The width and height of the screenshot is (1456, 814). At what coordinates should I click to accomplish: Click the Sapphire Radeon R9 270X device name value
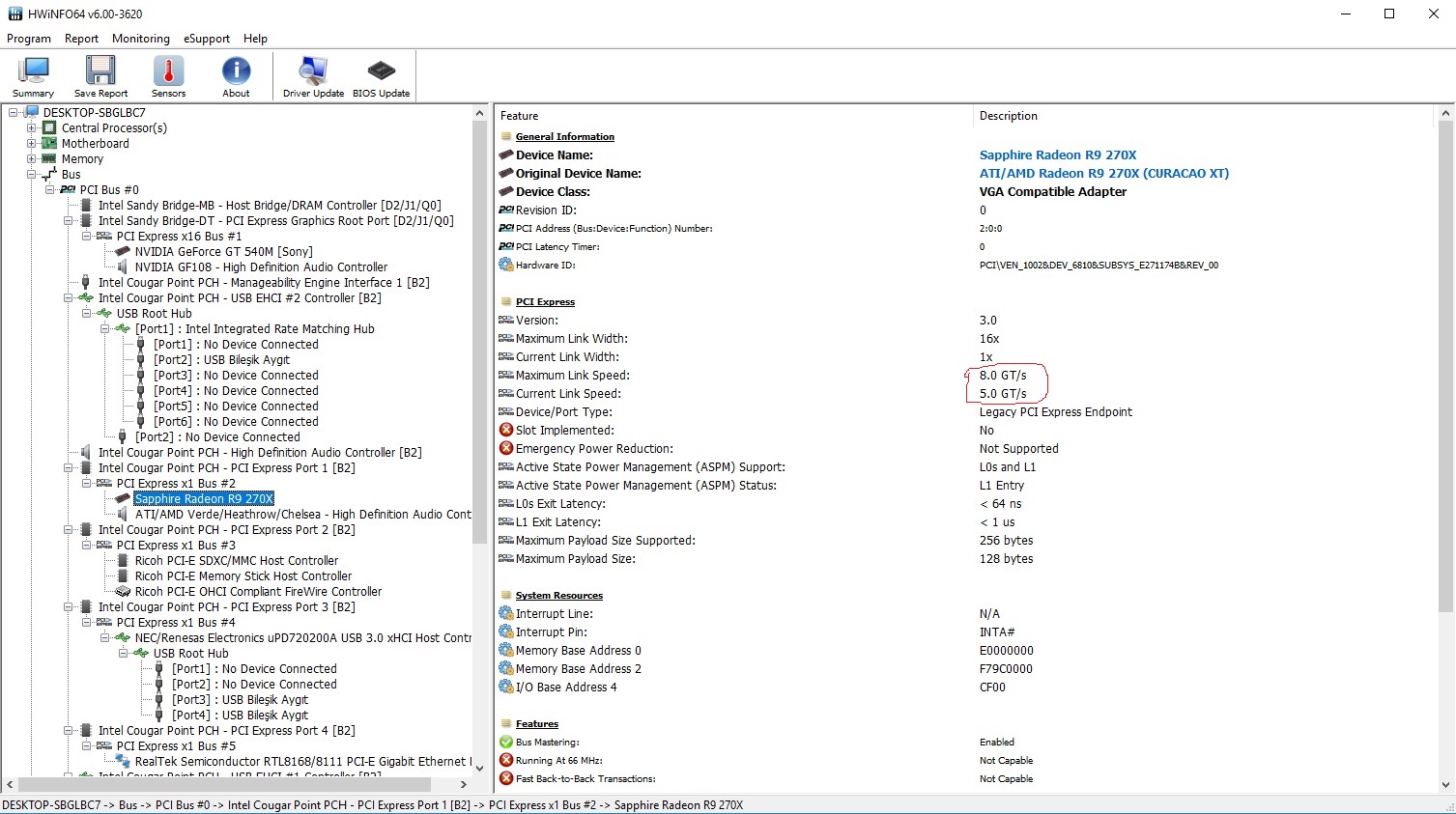pyautogui.click(x=1058, y=154)
